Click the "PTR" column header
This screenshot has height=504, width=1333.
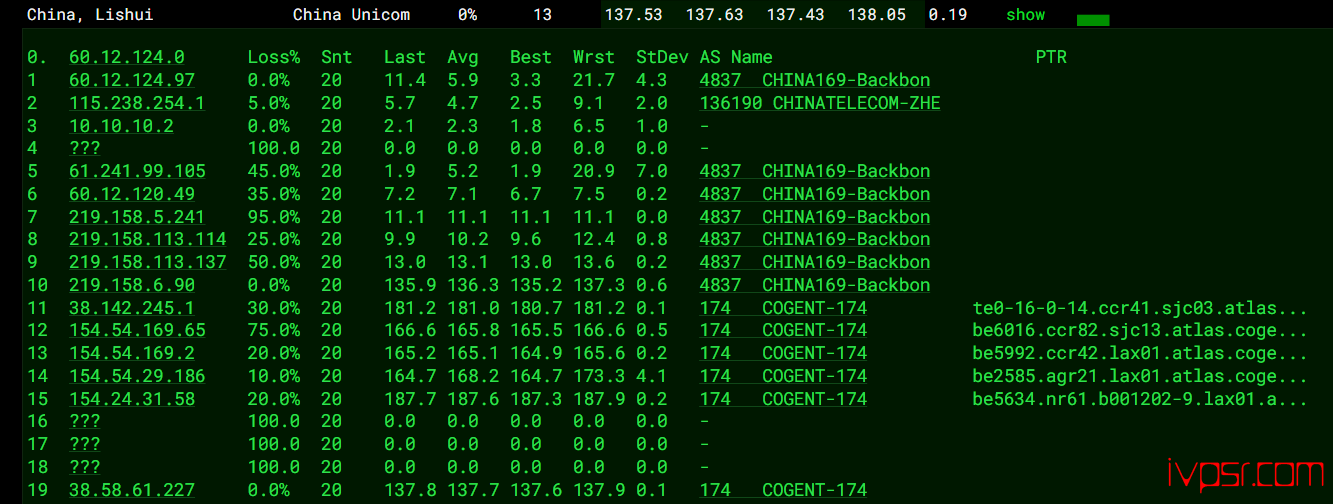(x=1051, y=57)
